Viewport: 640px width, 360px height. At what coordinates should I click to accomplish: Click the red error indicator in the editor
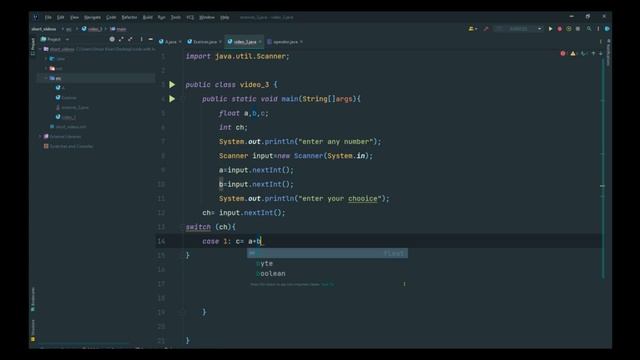[x=563, y=53]
